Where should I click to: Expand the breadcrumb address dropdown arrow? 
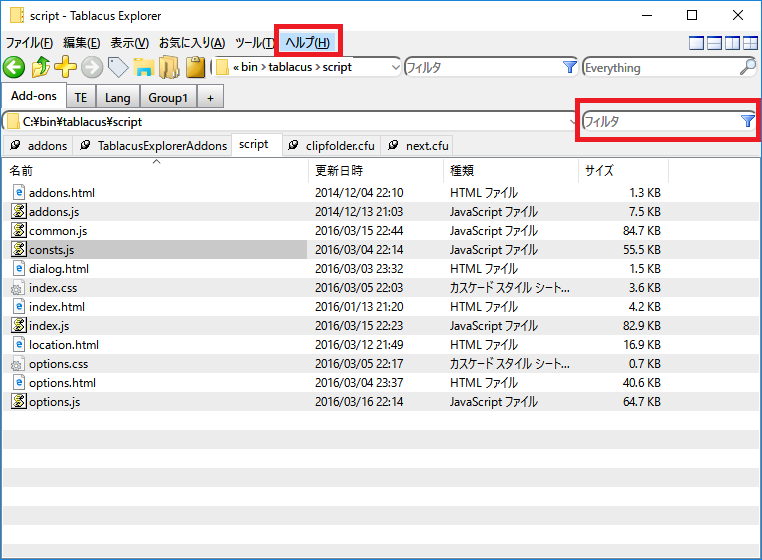(396, 67)
